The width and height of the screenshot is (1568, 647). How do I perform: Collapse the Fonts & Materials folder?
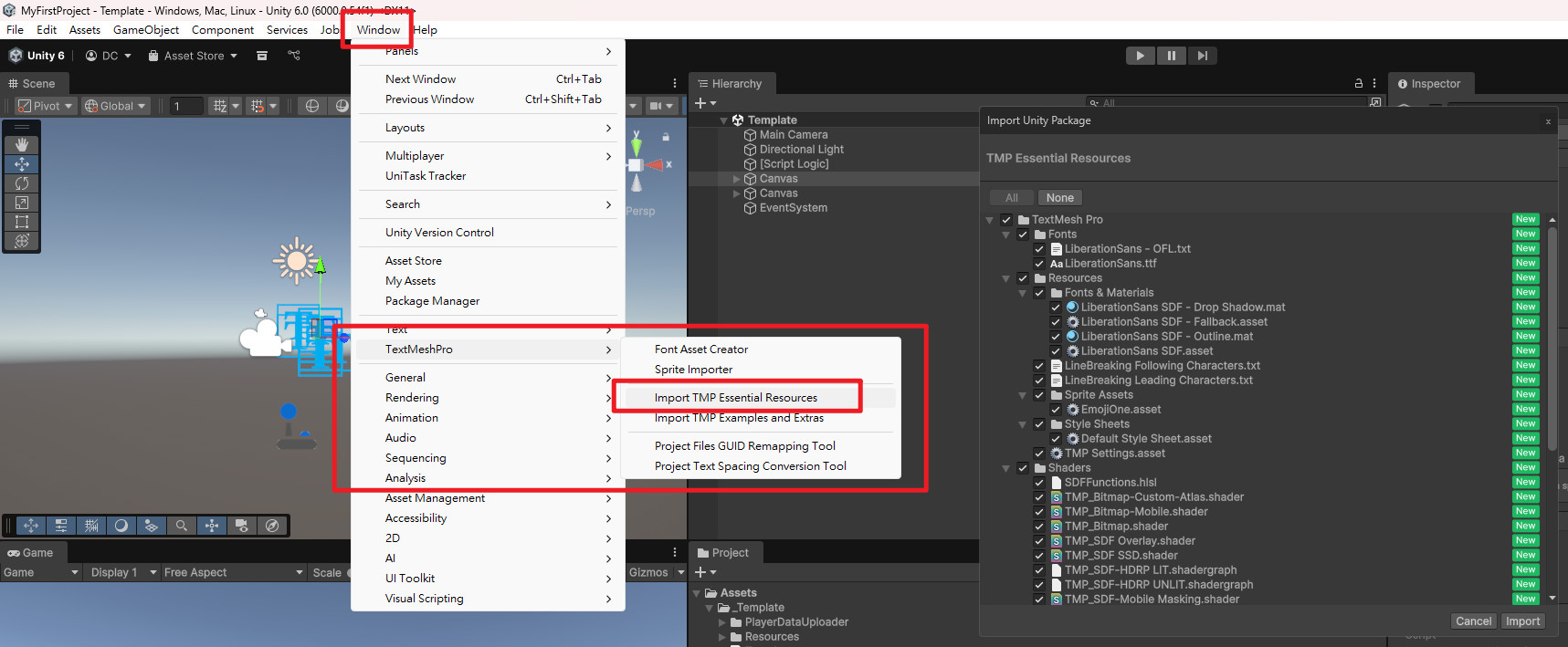pyautogui.click(x=1023, y=293)
